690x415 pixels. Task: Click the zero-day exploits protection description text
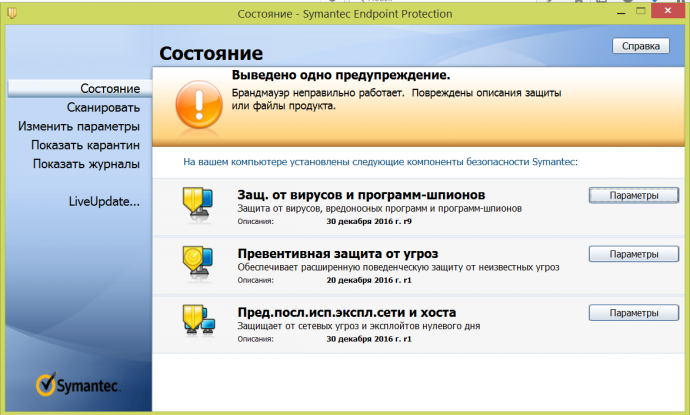[x=359, y=326]
